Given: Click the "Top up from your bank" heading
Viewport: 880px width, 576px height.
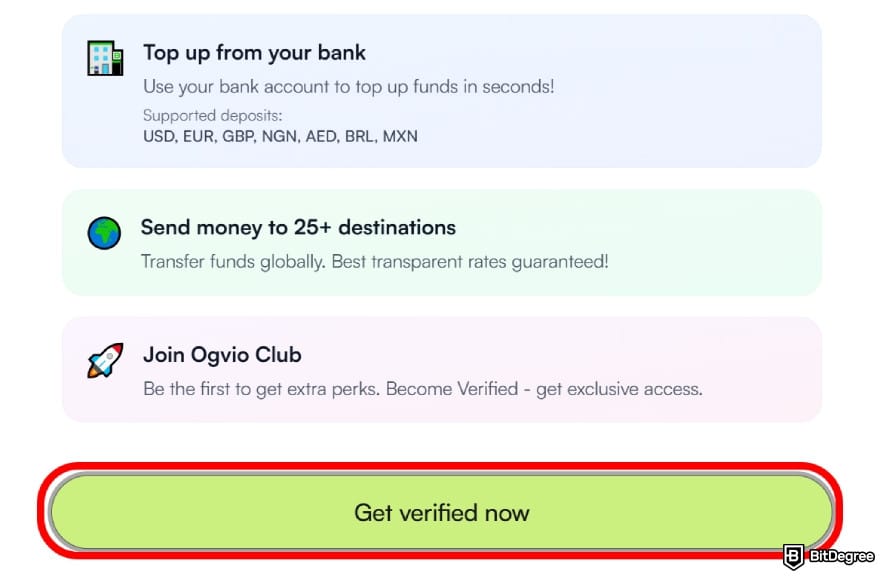Looking at the screenshot, I should coord(254,52).
